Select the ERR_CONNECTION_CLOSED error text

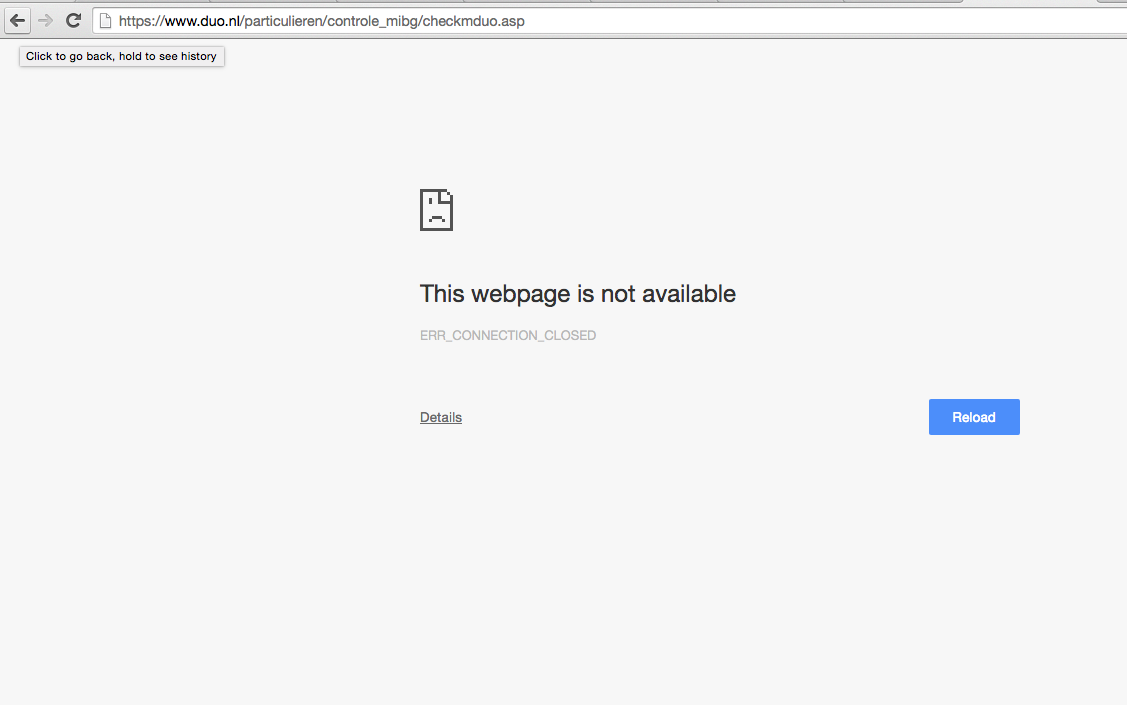coord(508,336)
